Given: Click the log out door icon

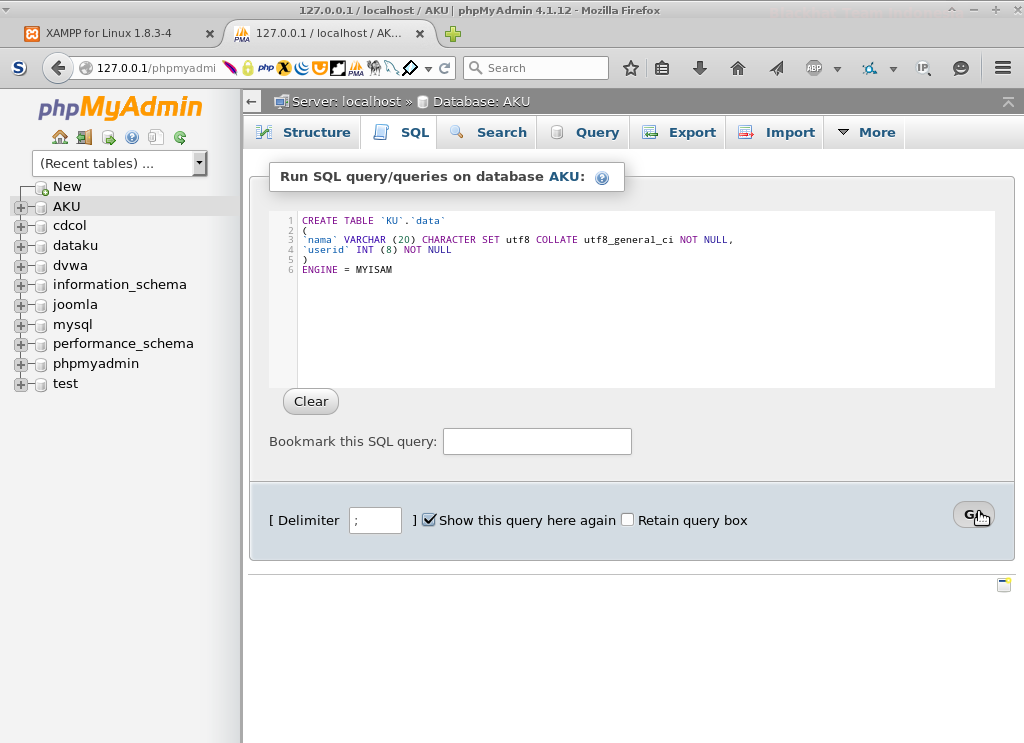Looking at the screenshot, I should click(x=84, y=137).
